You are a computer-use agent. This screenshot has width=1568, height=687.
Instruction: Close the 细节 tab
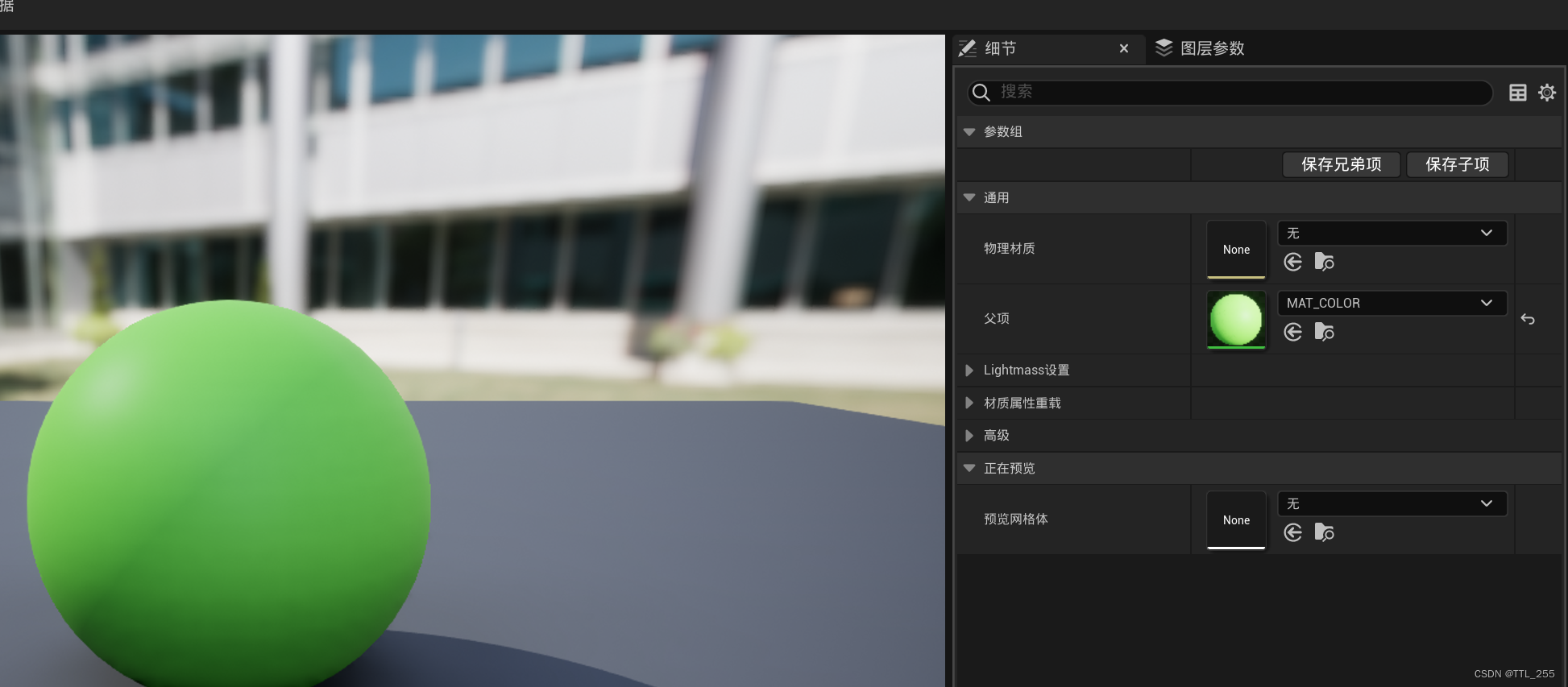(1124, 48)
